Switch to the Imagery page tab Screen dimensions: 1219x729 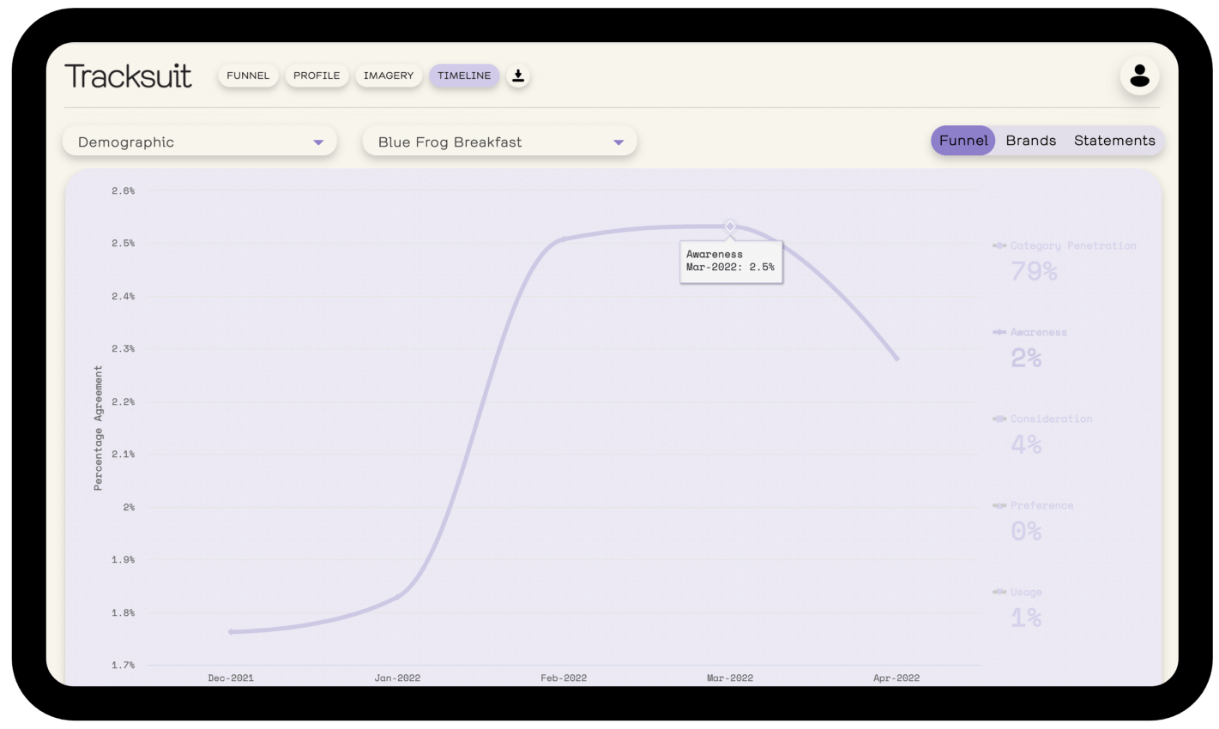(389, 76)
